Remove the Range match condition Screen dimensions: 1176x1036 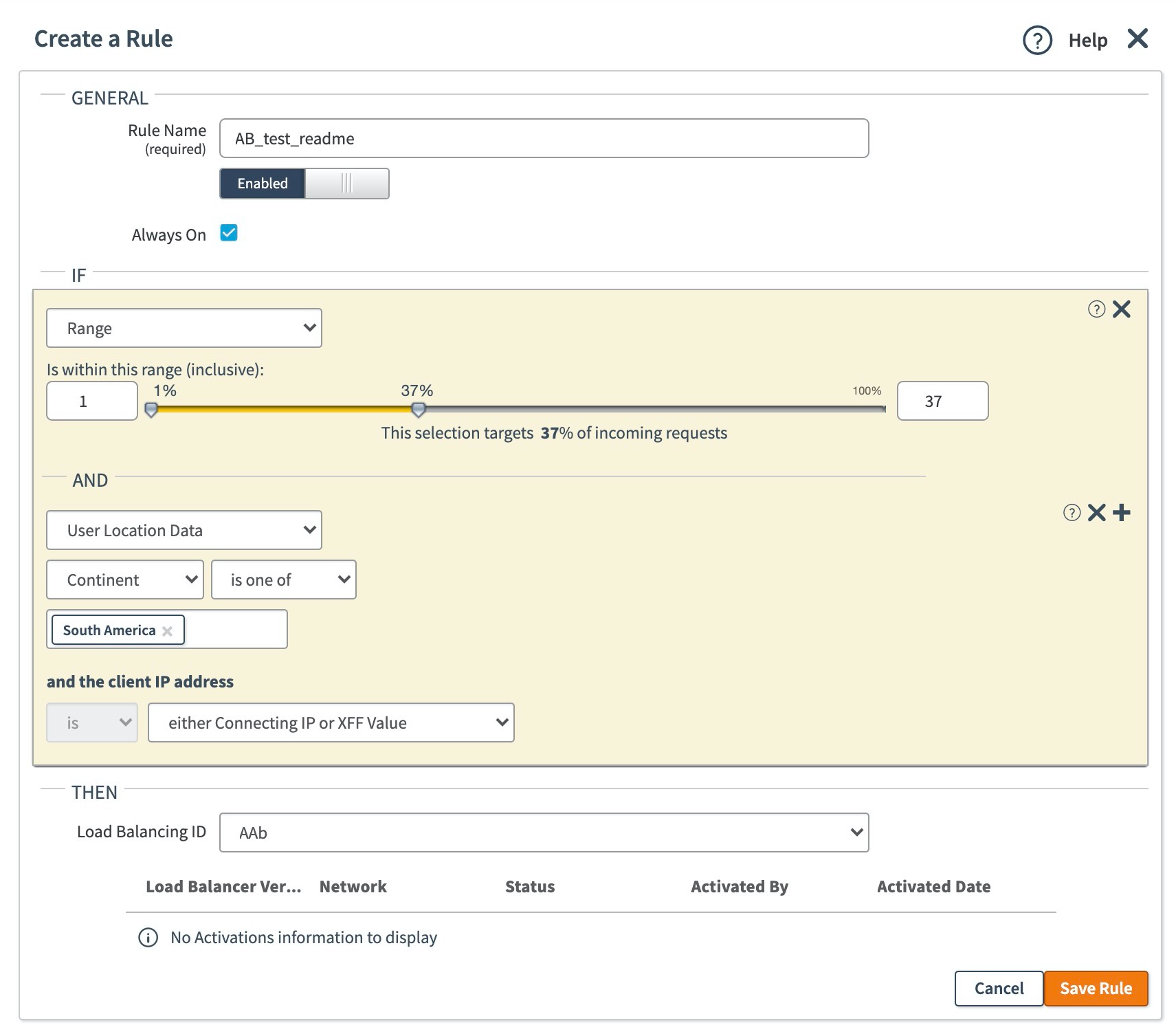(1122, 309)
